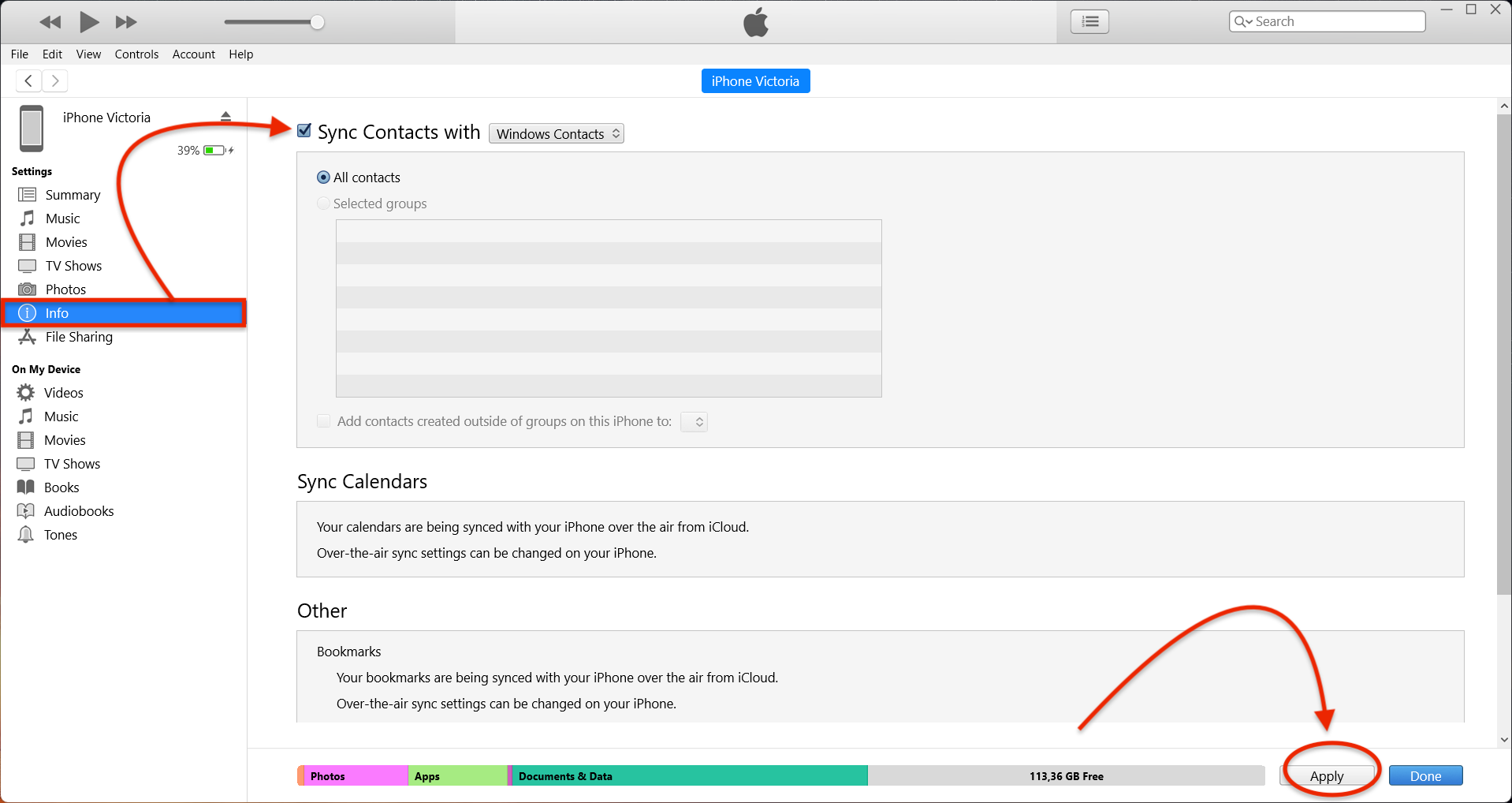Click the On My Device section header
This screenshot has width=1512, height=803.
point(46,369)
